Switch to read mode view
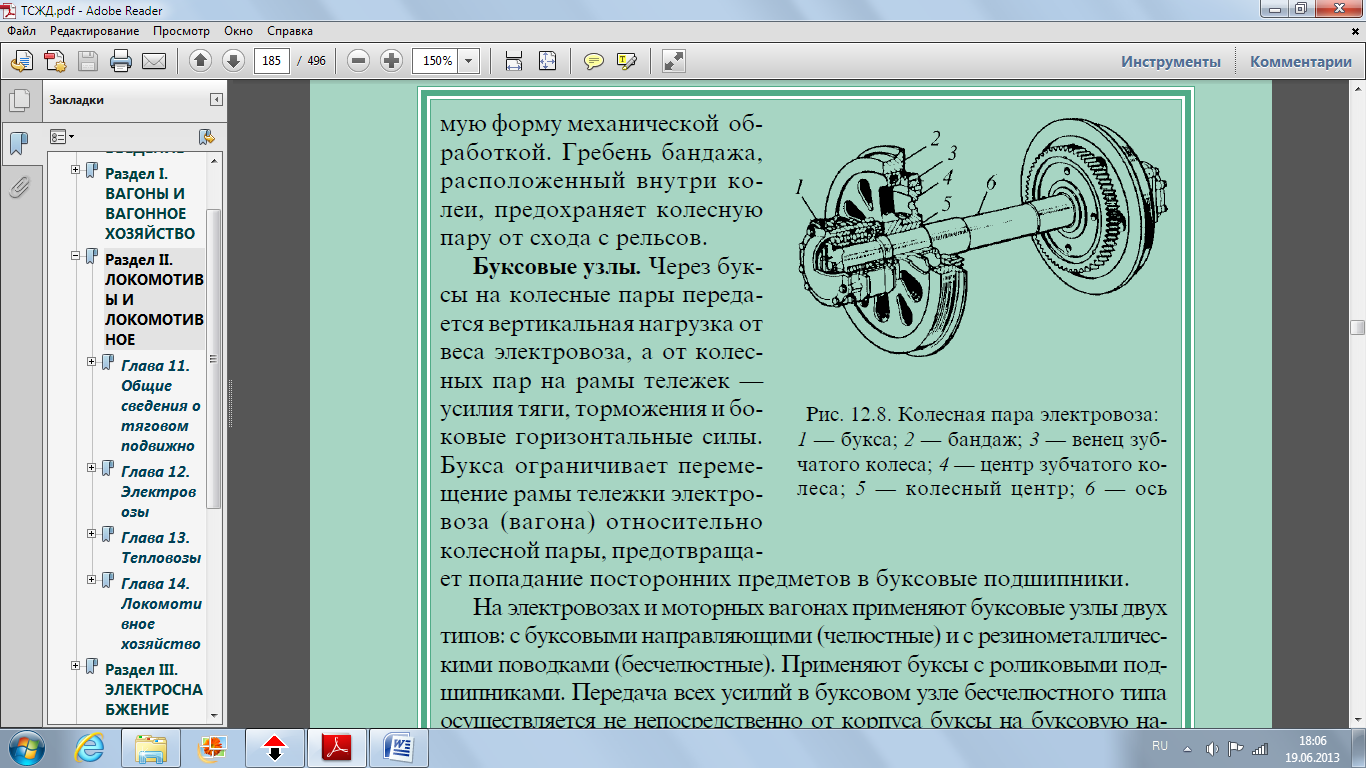Viewport: 1366px width, 768px height. (674, 61)
